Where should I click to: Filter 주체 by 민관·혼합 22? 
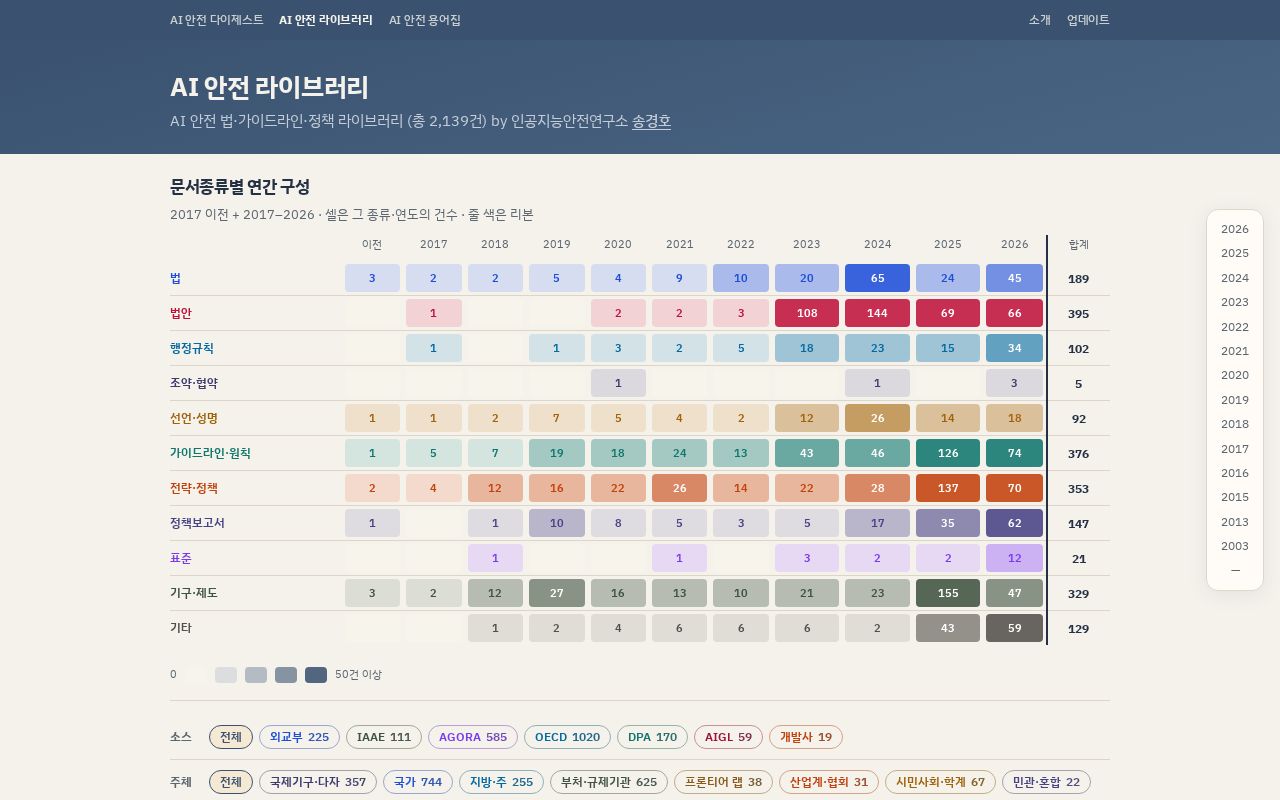click(1046, 782)
